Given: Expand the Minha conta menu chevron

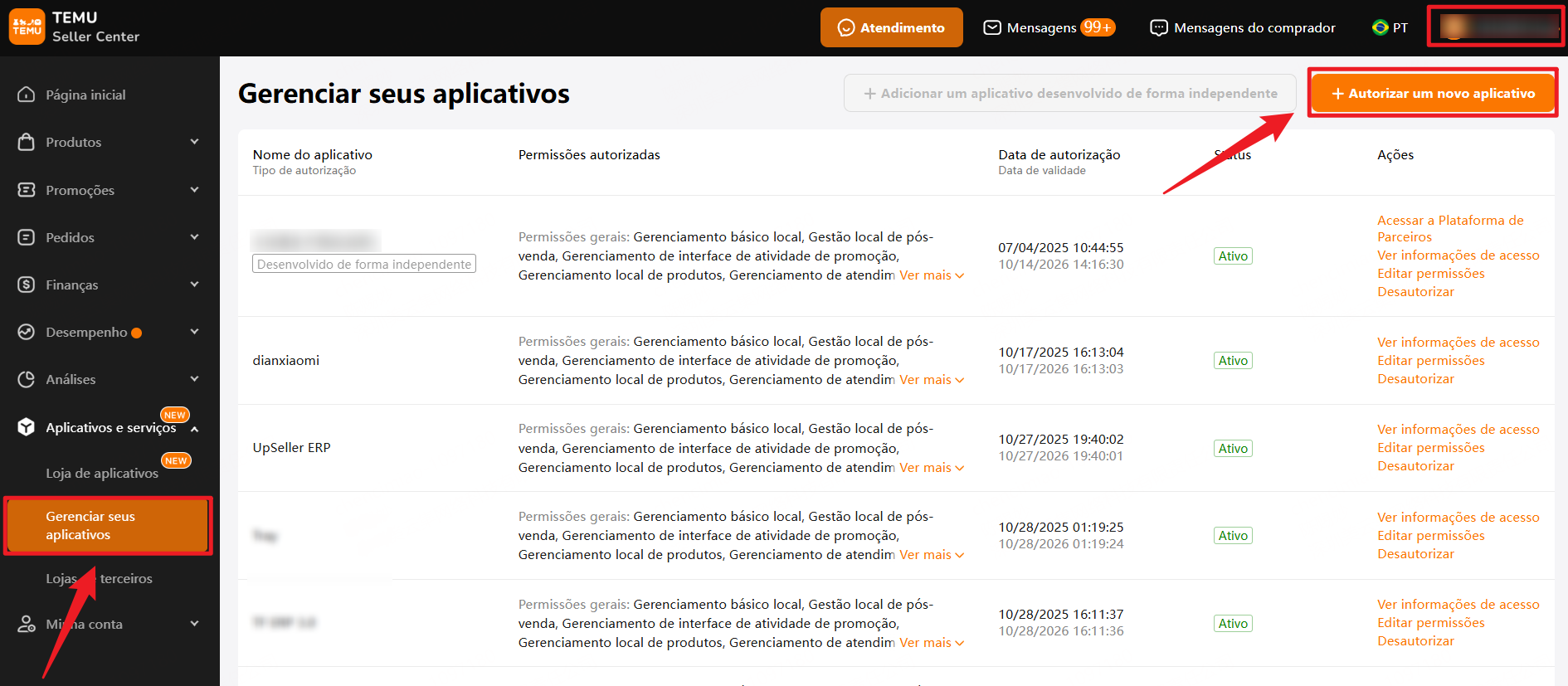Looking at the screenshot, I should pos(194,624).
